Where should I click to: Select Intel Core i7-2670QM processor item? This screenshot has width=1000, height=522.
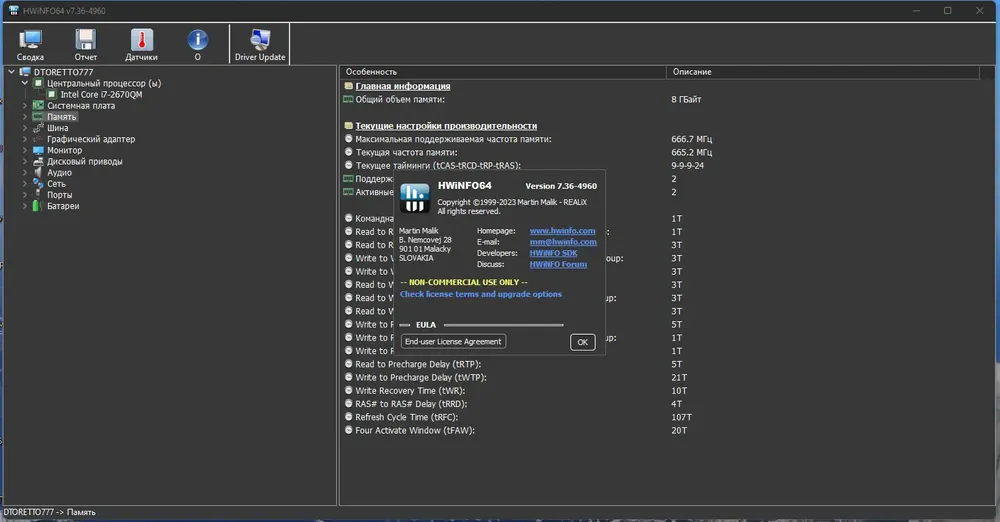point(101,94)
